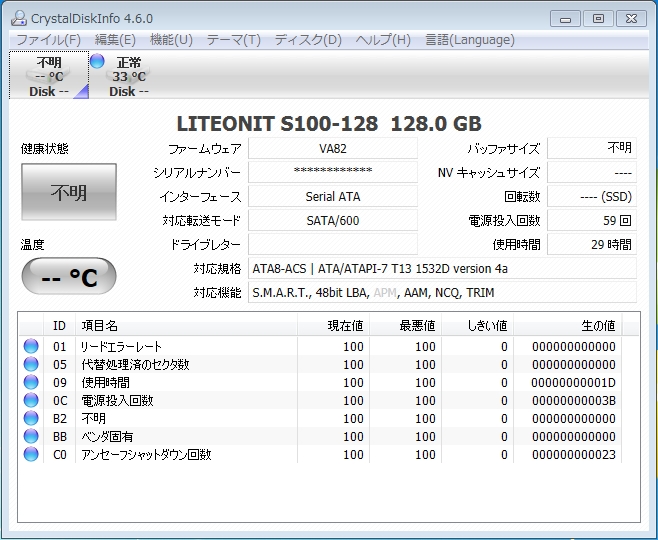
Task: Click the 不明 health status button
Action: point(68,193)
